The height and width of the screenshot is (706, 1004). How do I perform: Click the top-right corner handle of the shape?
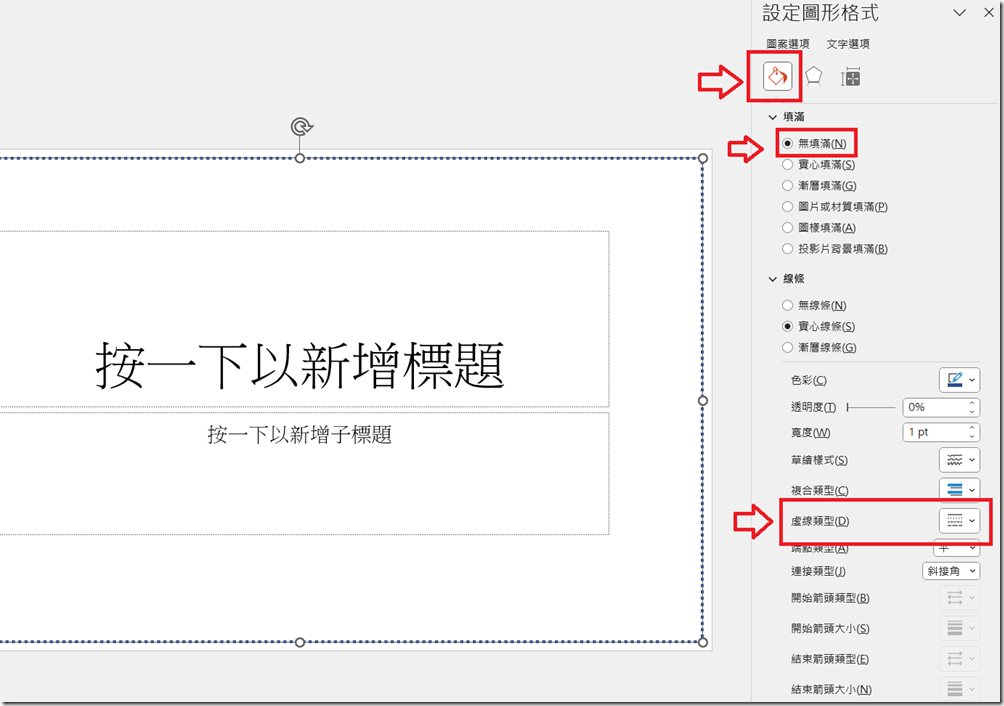(703, 158)
